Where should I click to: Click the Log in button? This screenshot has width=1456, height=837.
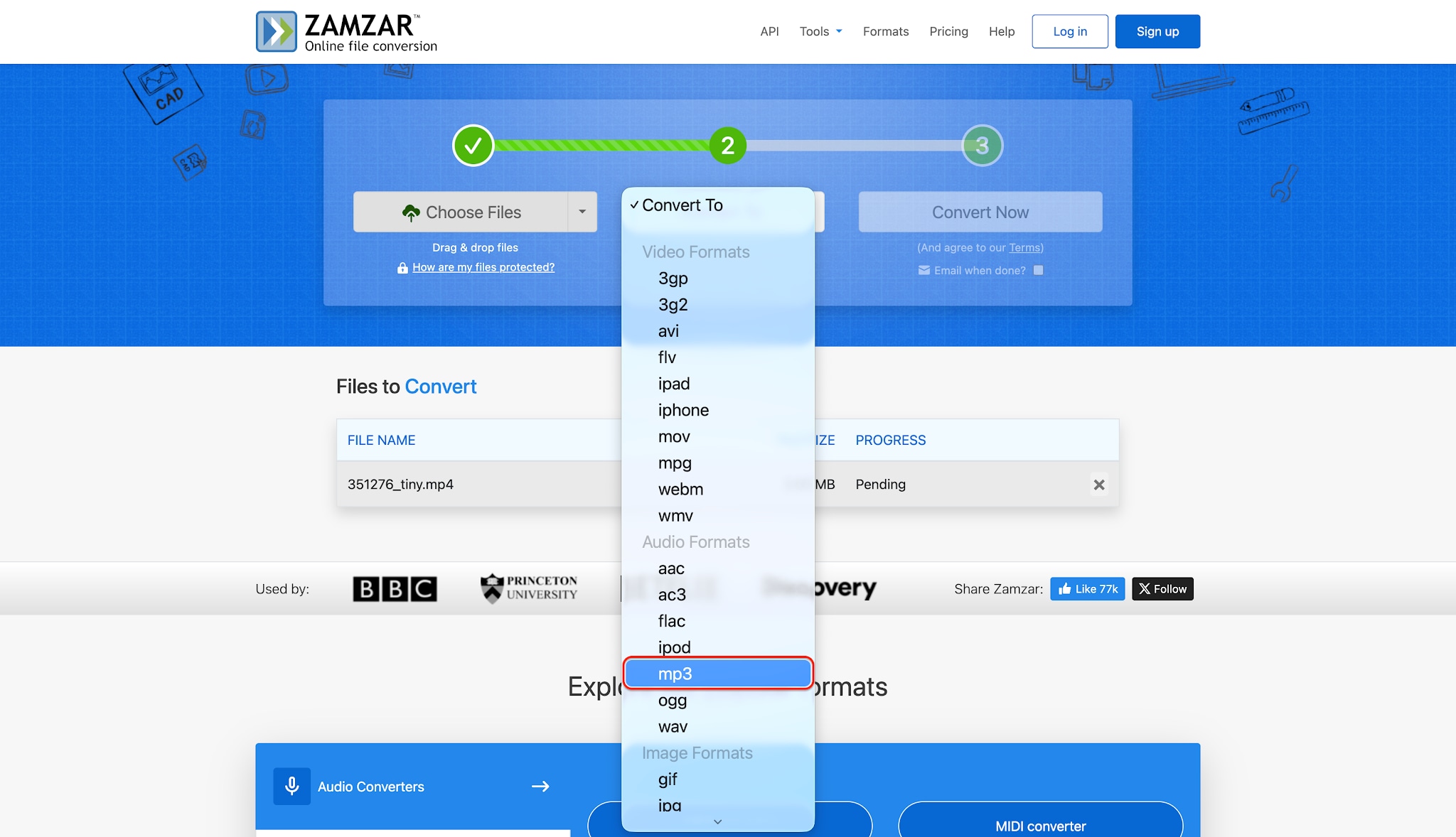pos(1070,31)
